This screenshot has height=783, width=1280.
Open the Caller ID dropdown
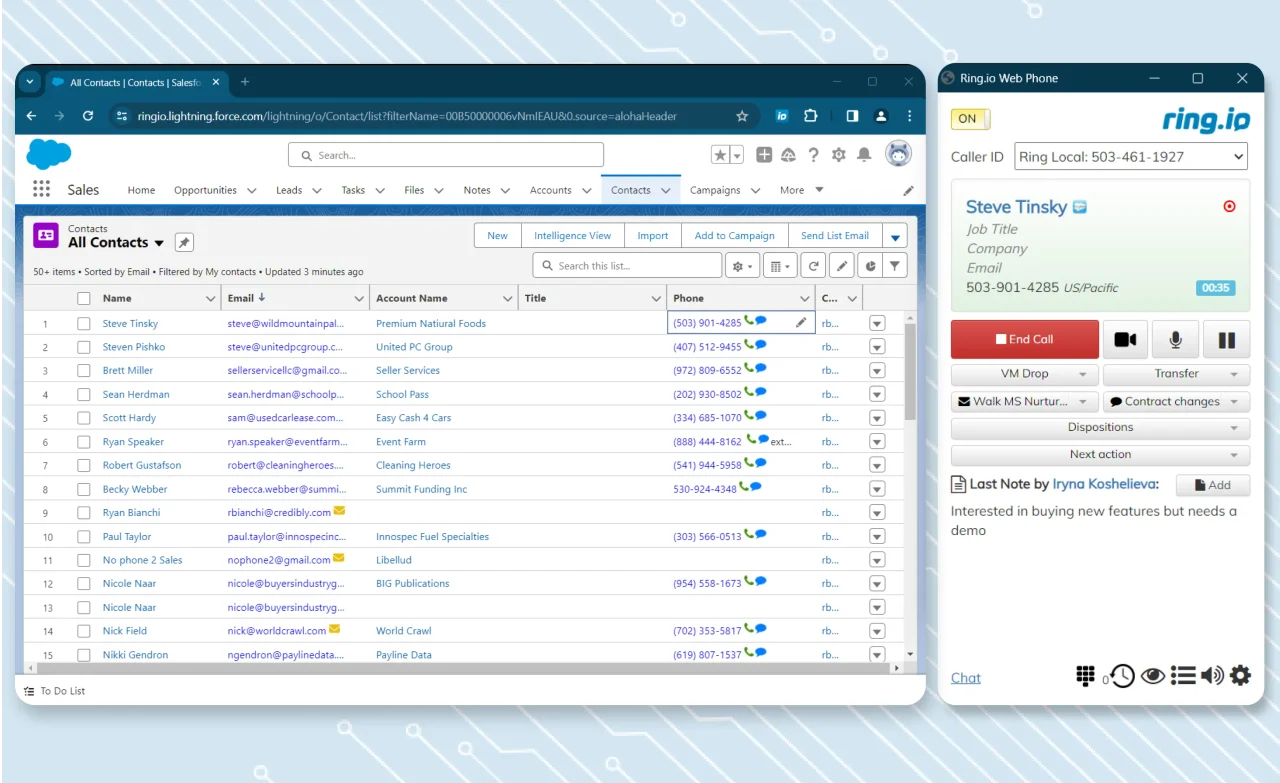point(1130,157)
